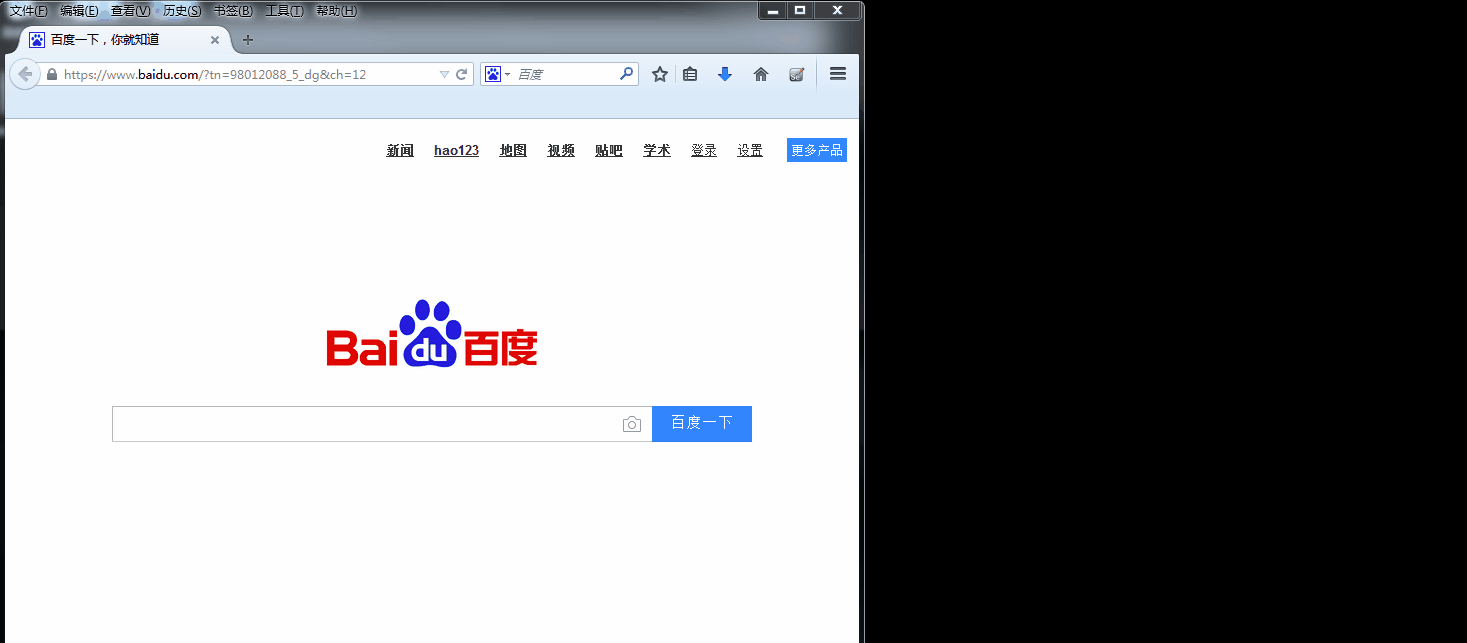Image resolution: width=1467 pixels, height=643 pixels.
Task: Open the 历史 (History) menu
Action: [182, 11]
